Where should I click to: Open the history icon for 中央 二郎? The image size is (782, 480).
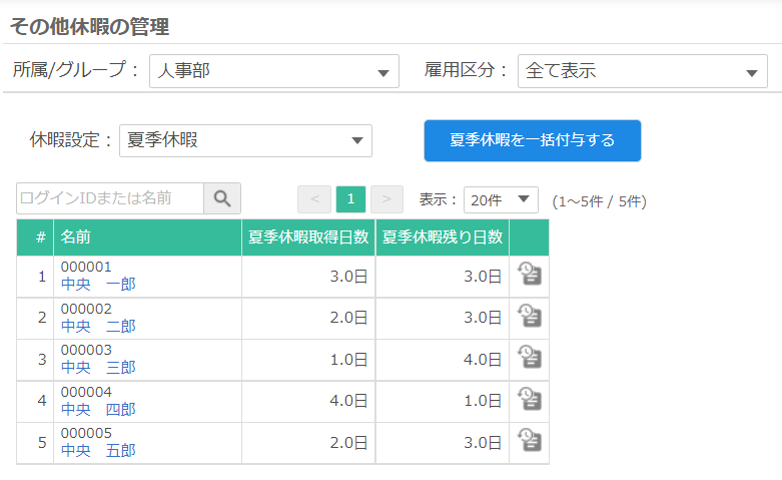click(x=529, y=317)
